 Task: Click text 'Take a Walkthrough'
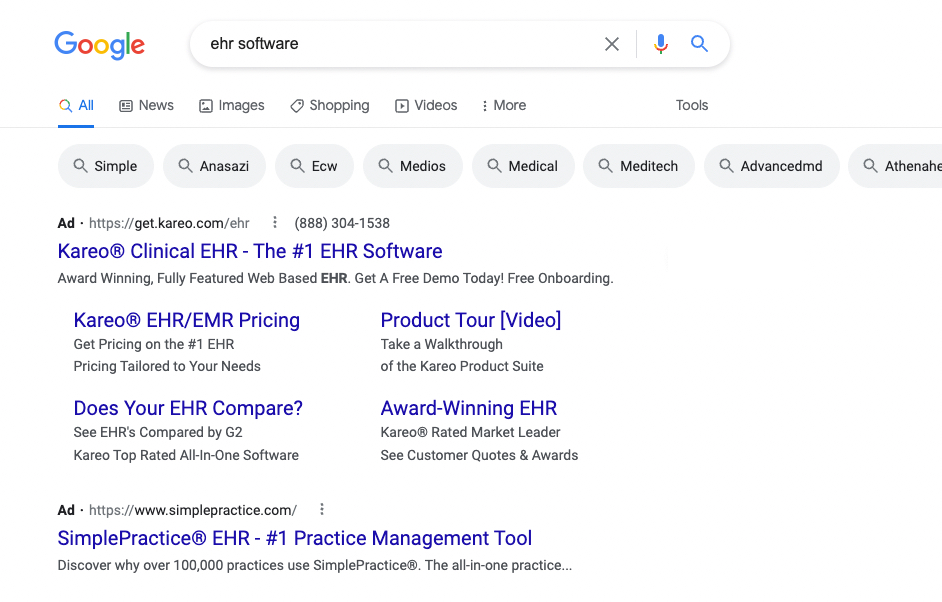coord(442,344)
